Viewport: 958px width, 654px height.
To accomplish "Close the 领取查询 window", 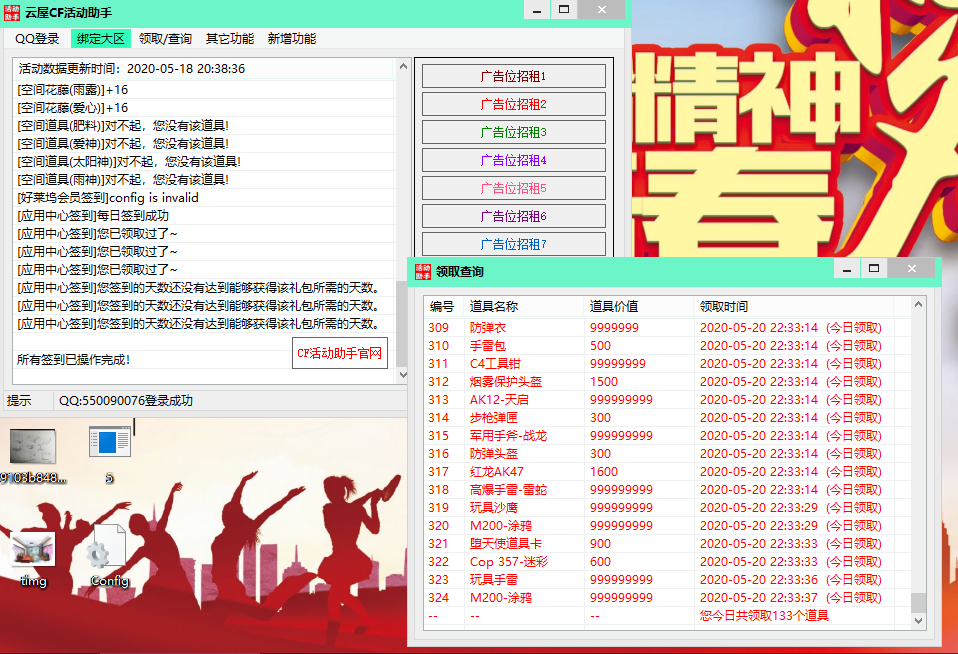I will click(x=912, y=270).
